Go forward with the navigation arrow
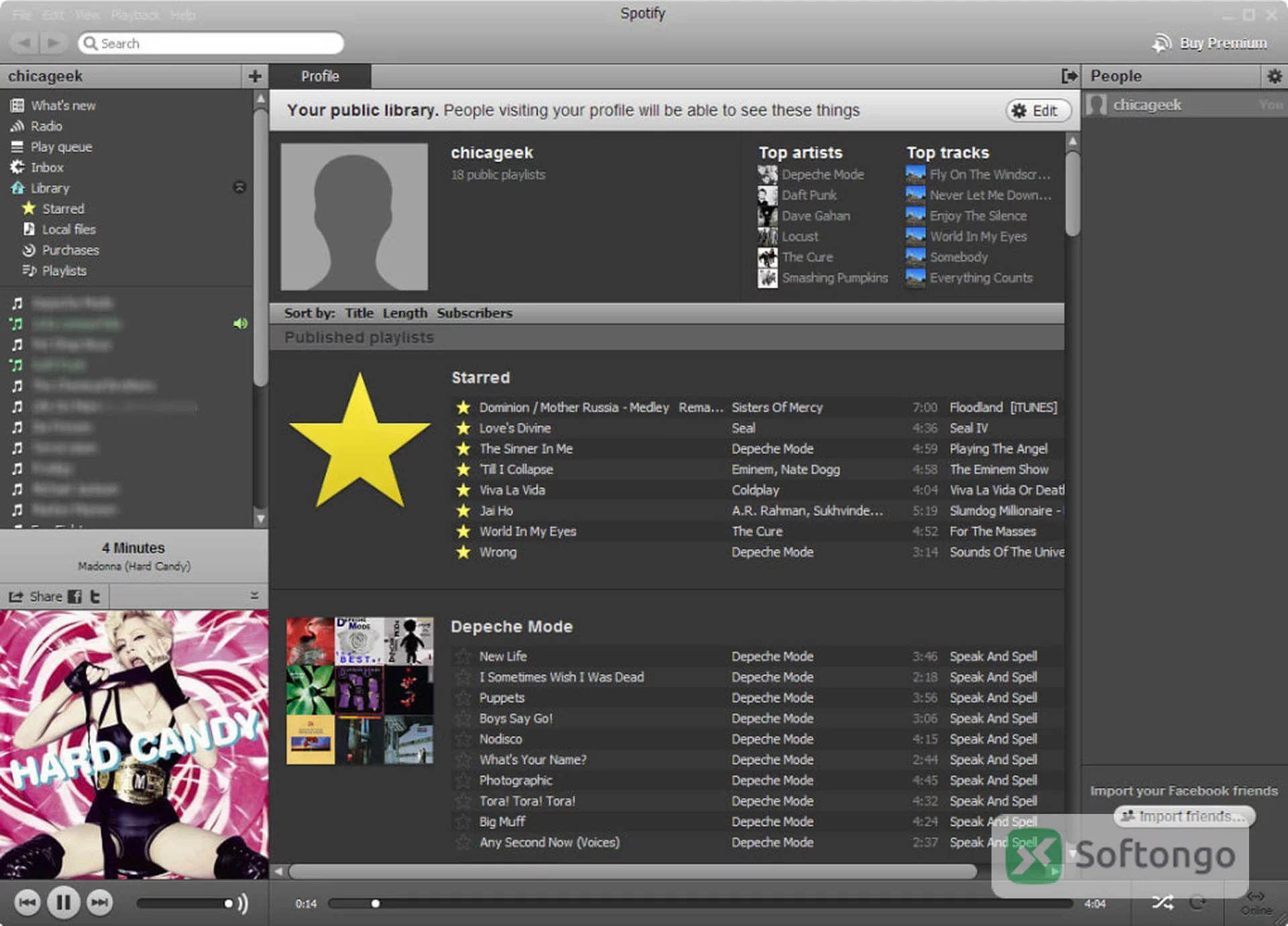 pyautogui.click(x=52, y=44)
